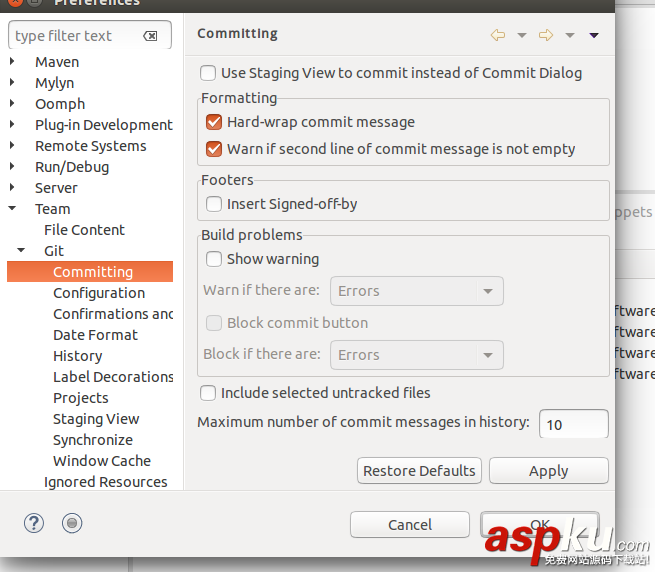Open the Window Cache page
The width and height of the screenshot is (655, 572).
pyautogui.click(x=102, y=461)
